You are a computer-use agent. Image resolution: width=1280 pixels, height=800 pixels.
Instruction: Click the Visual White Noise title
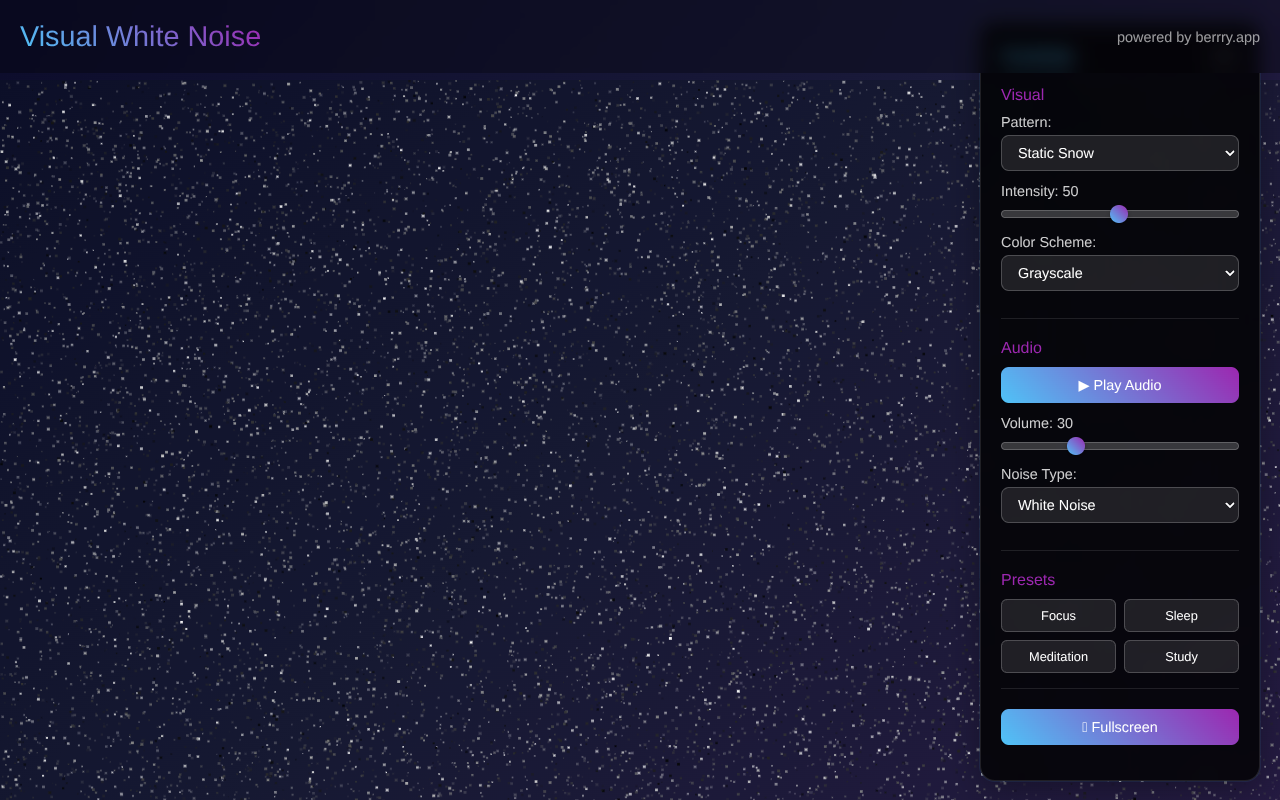140,36
